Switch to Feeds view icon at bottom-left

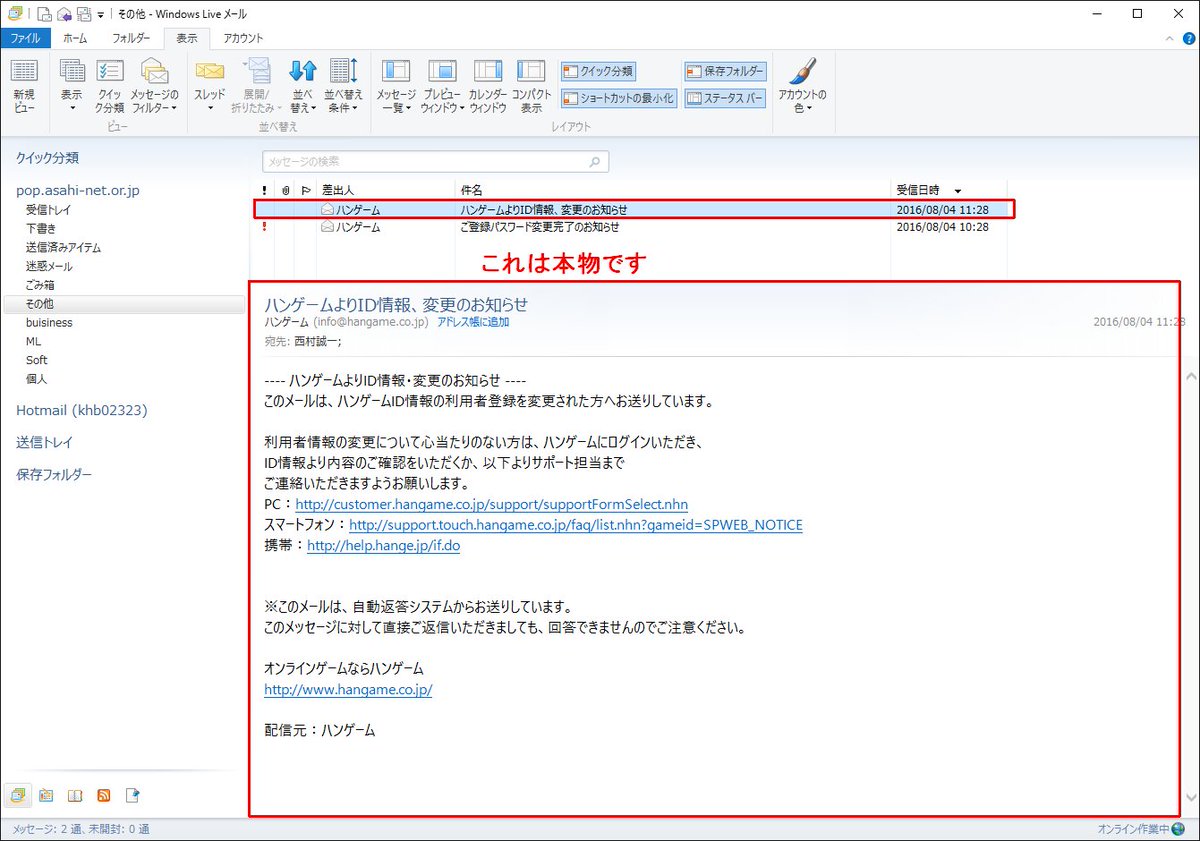103,796
